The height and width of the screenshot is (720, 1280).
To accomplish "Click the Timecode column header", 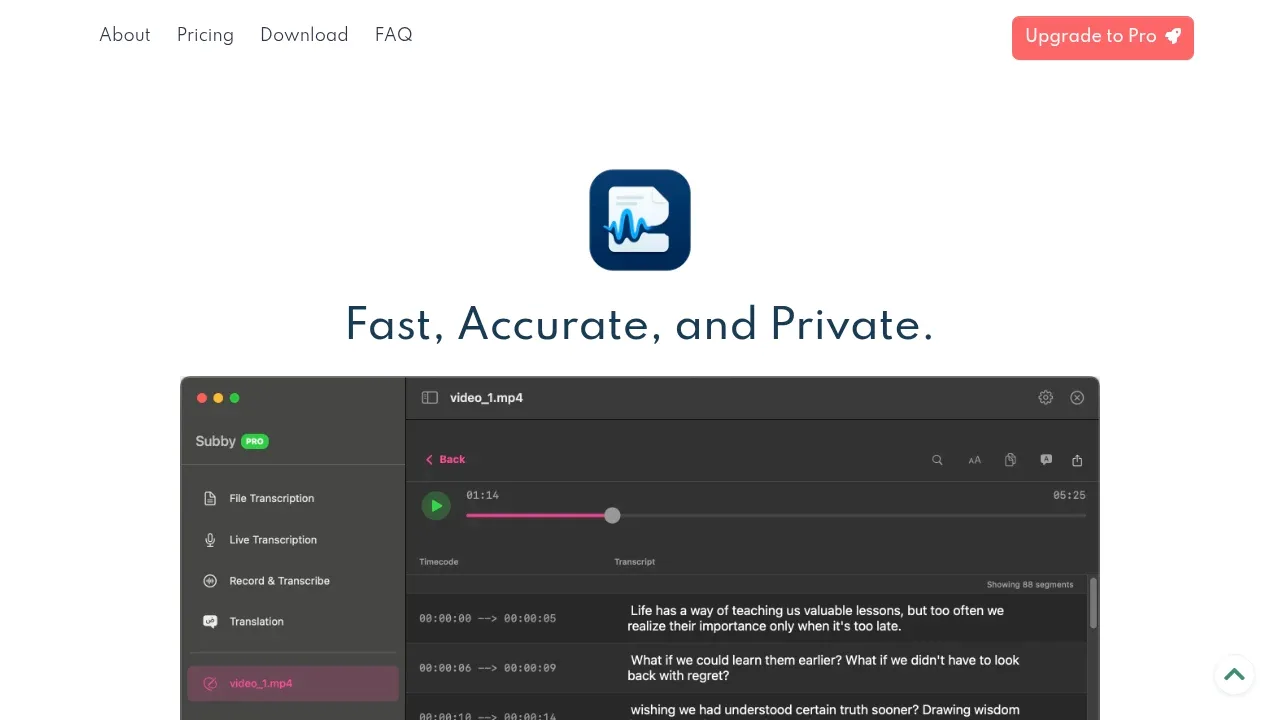I will [438, 562].
